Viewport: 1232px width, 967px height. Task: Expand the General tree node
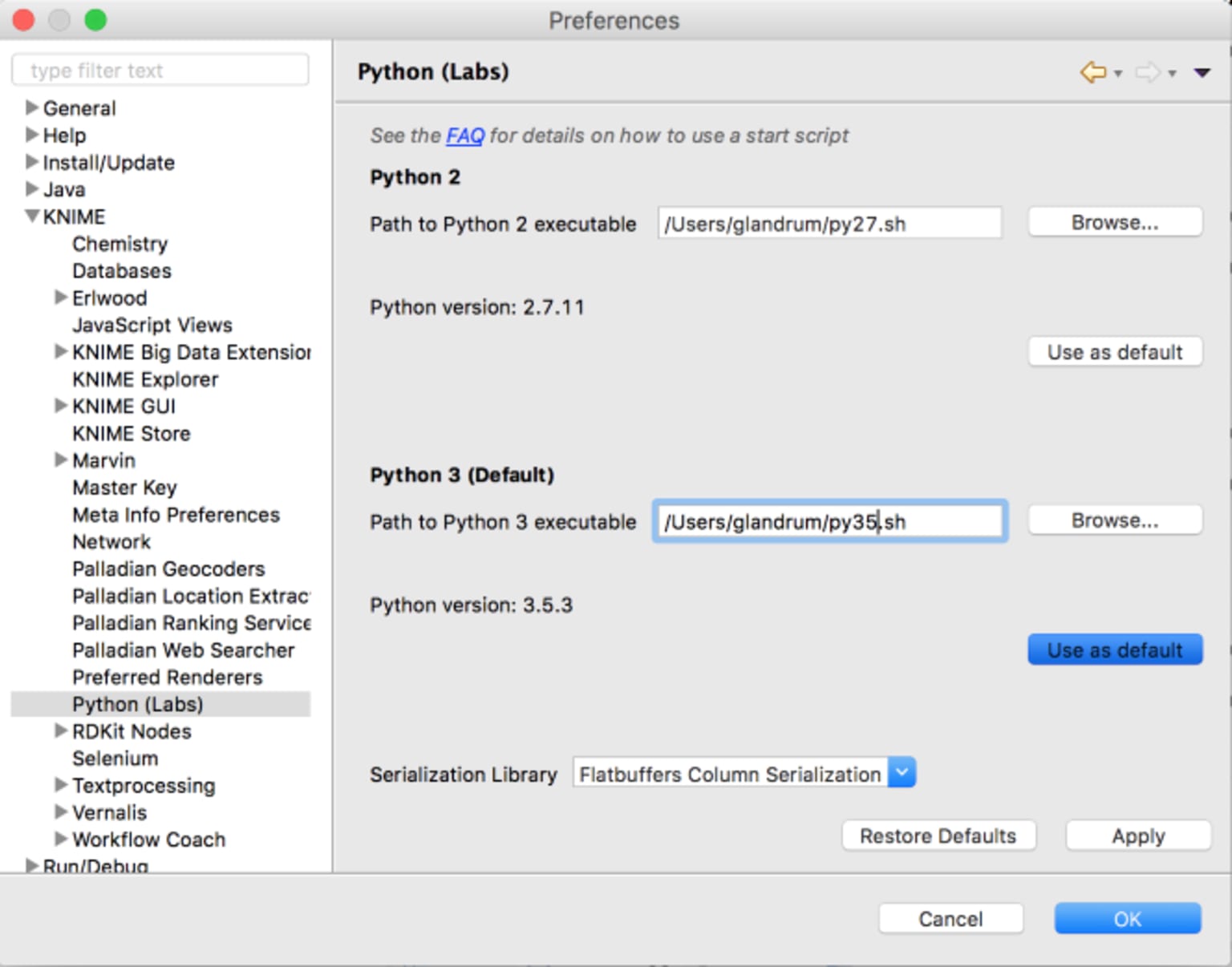click(x=32, y=107)
